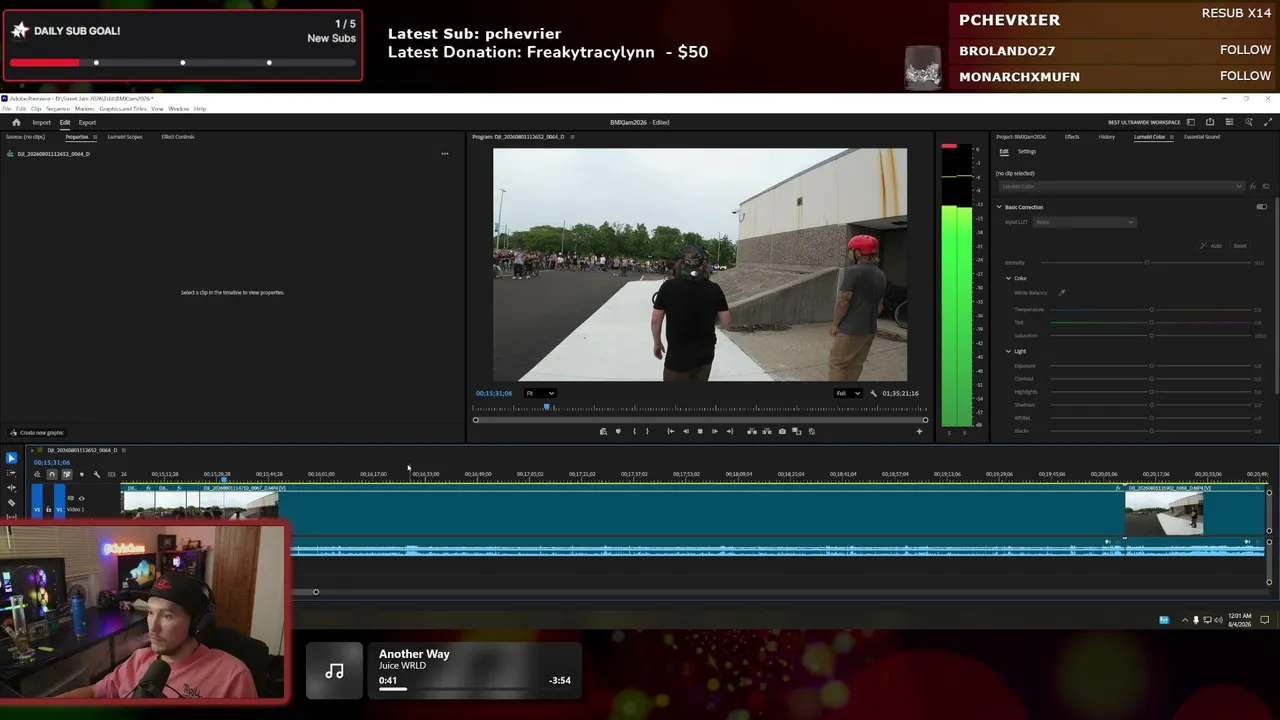Open the Input LUT dropdown
The image size is (1280, 720).
(1084, 222)
